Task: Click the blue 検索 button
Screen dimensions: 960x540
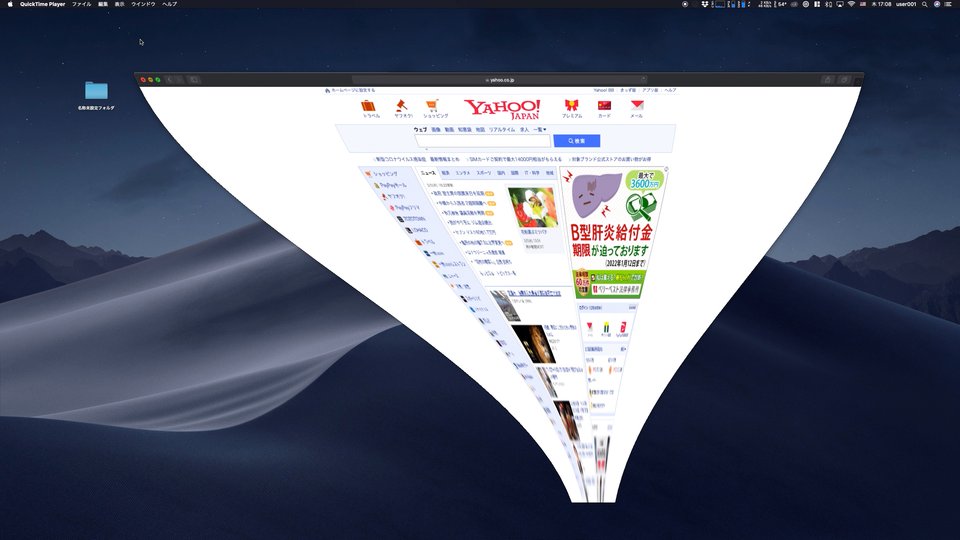Action: click(x=577, y=141)
